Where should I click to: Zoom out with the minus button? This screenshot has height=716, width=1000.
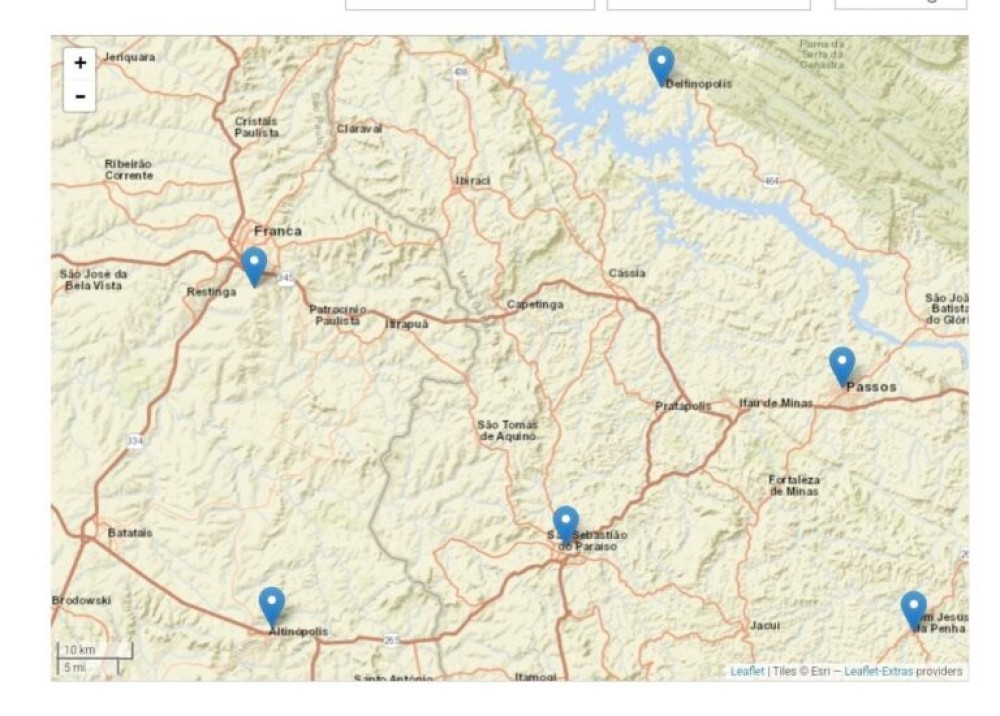click(x=80, y=96)
